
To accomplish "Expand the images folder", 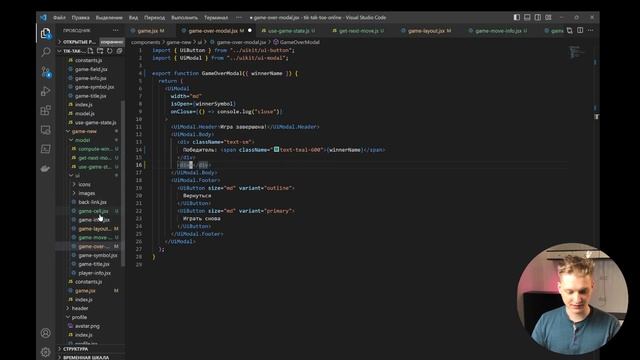I will pos(87,193).
